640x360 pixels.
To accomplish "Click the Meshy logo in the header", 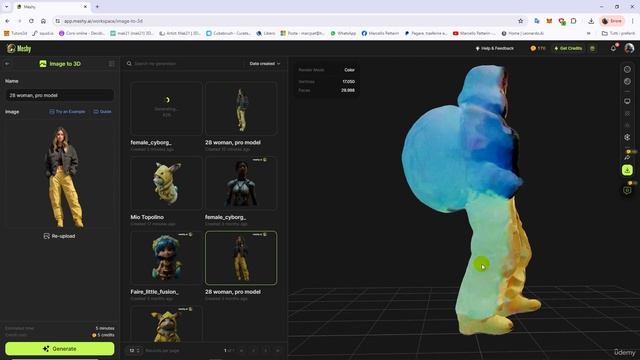I will pos(19,49).
